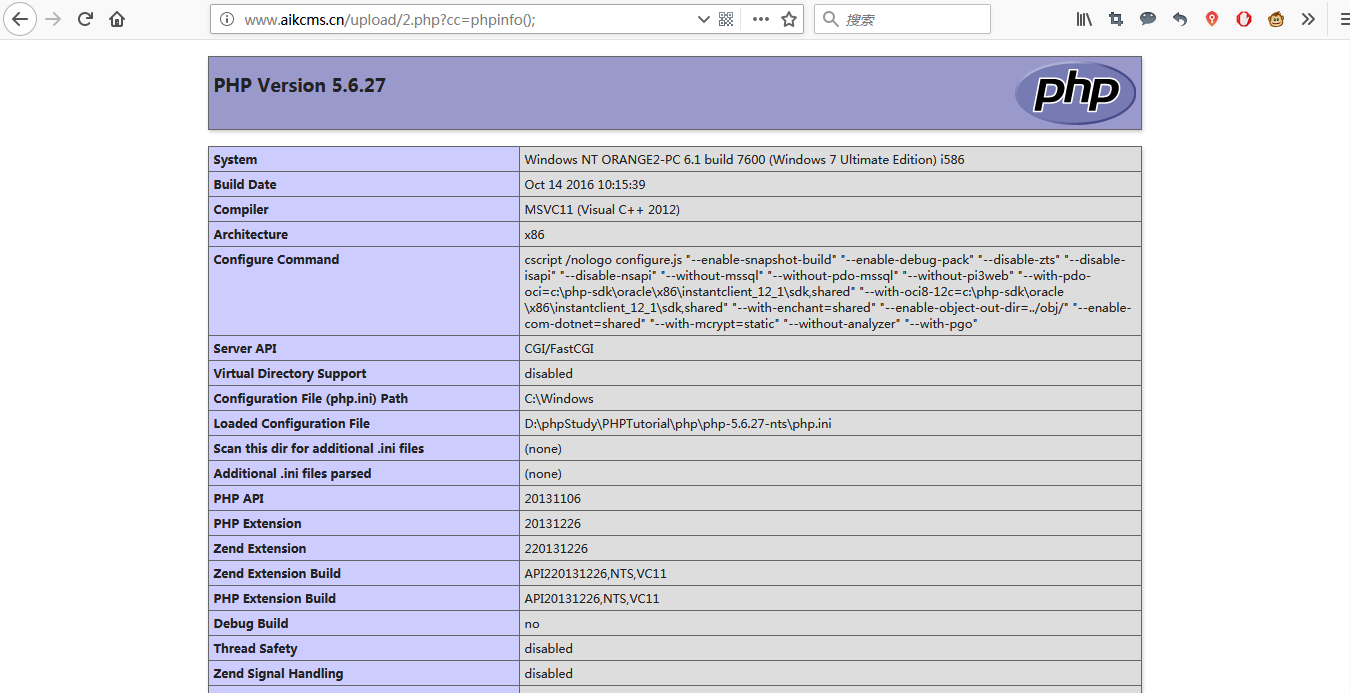
Task: Open the browser home page
Action: pyautogui.click(x=118, y=19)
